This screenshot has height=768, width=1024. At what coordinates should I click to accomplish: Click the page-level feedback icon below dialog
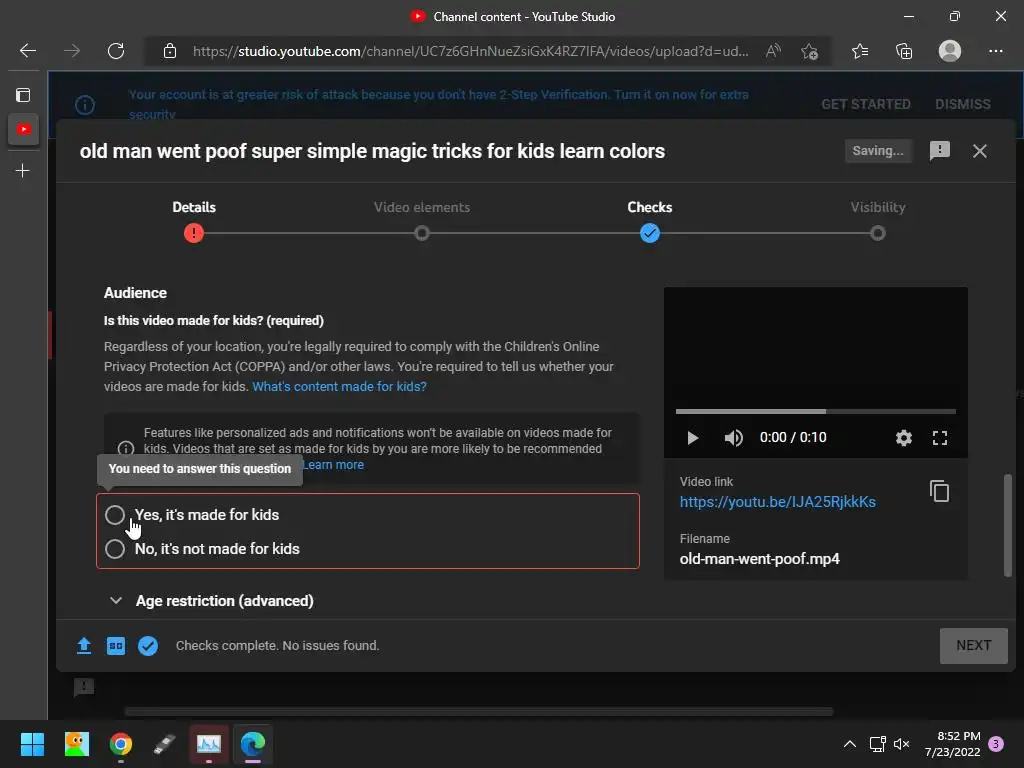coord(84,687)
